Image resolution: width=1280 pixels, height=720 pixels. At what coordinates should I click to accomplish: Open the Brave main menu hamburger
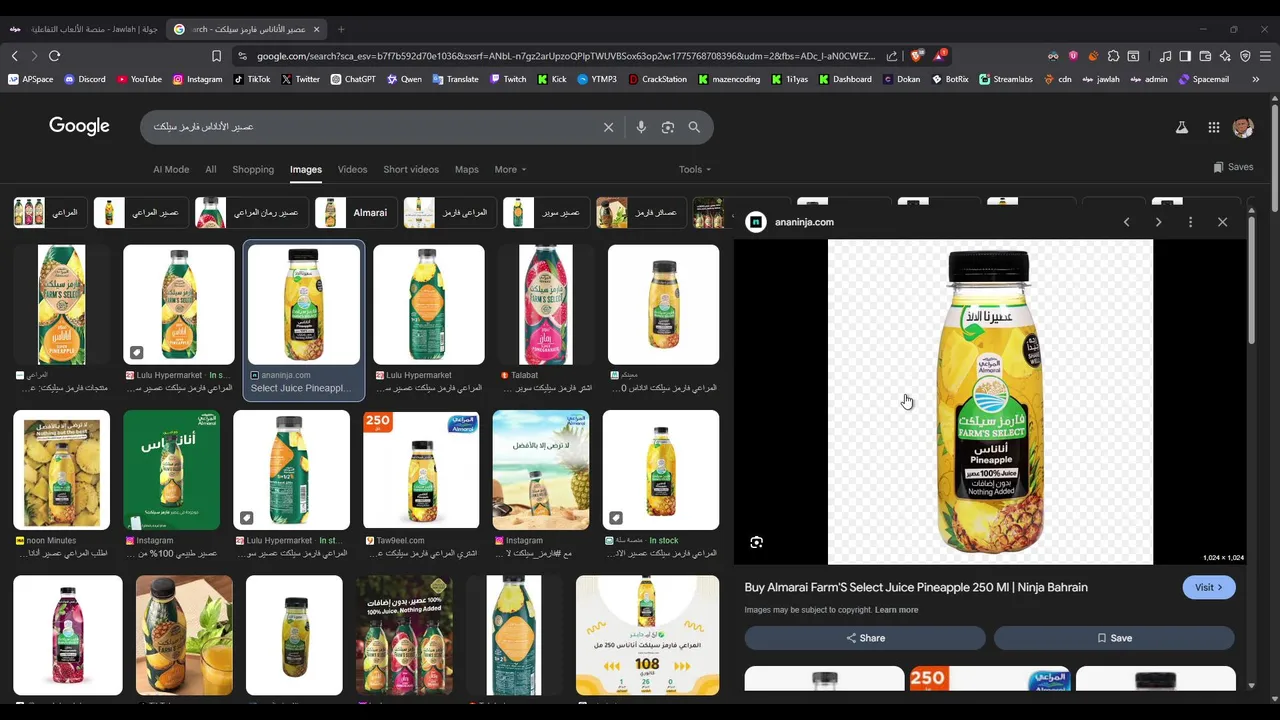click(1265, 56)
